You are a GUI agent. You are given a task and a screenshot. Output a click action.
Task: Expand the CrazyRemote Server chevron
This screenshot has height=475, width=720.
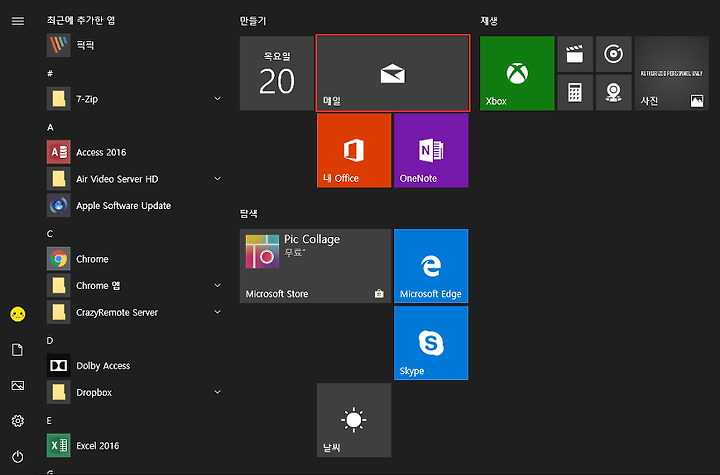[x=218, y=311]
